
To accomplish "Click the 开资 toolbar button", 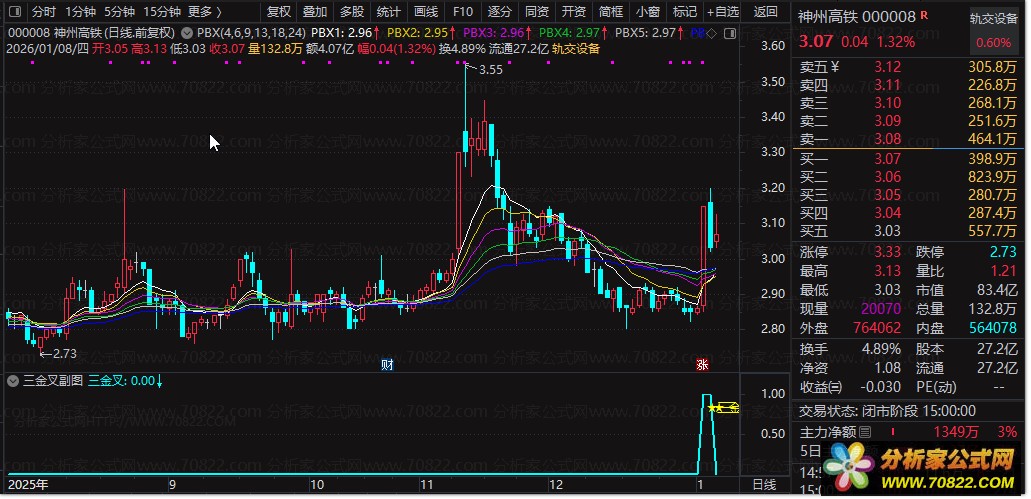I will tap(574, 11).
